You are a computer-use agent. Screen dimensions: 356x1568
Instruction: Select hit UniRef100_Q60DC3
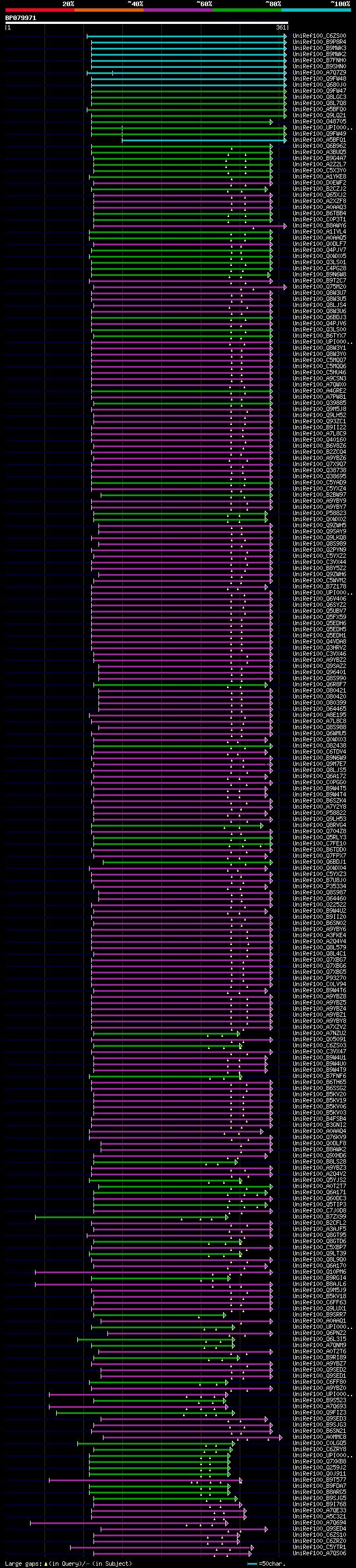pos(319,1199)
